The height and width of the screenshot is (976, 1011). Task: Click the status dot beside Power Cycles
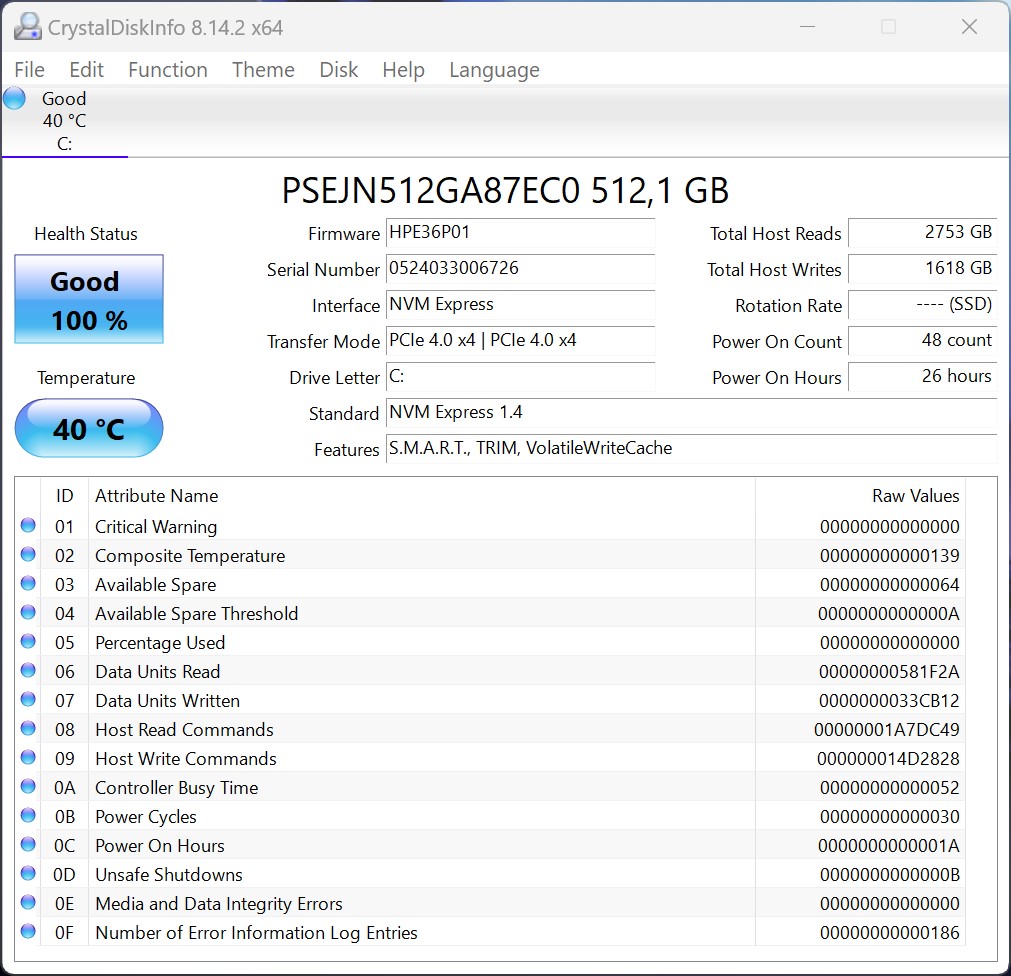tap(28, 816)
